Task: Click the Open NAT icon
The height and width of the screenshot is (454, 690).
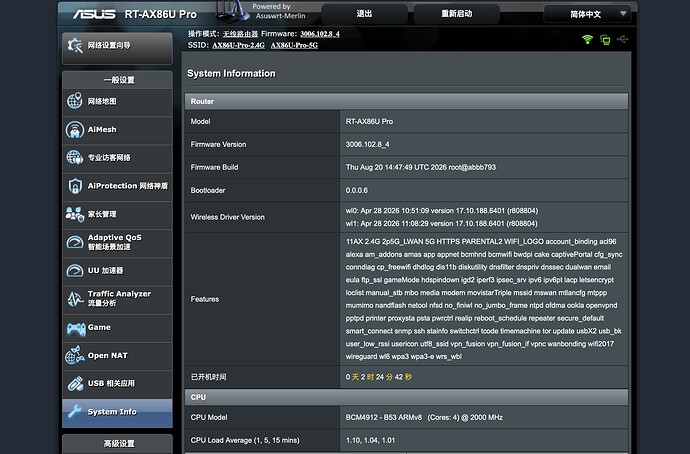Action: [x=74, y=355]
